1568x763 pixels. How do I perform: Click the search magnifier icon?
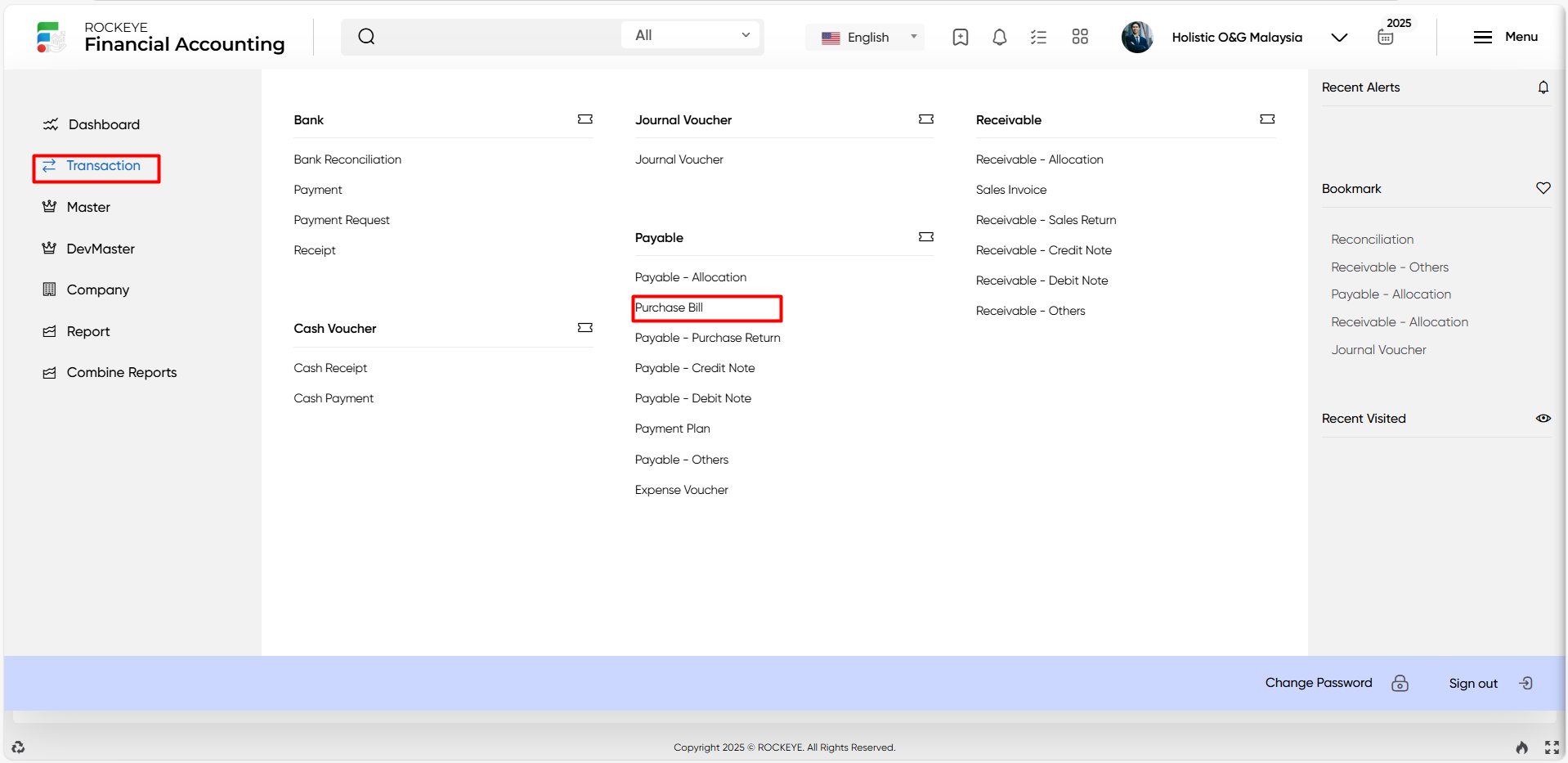pos(366,36)
